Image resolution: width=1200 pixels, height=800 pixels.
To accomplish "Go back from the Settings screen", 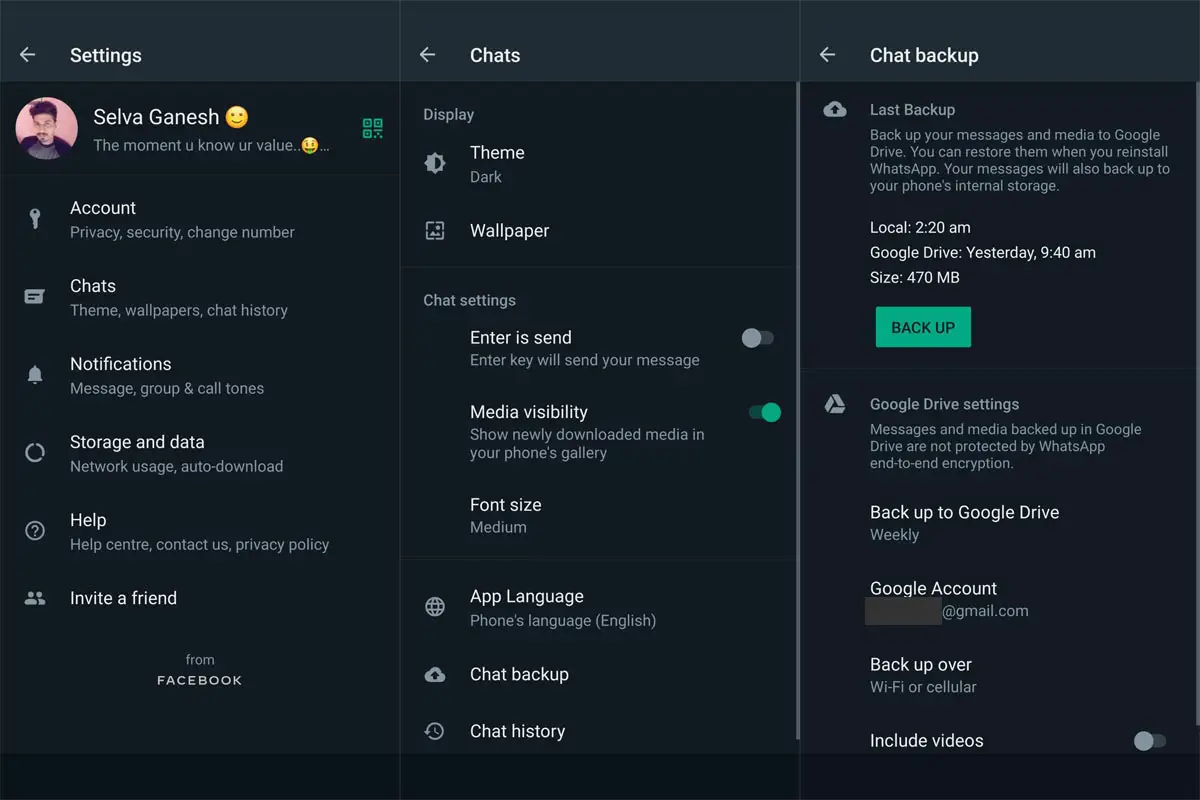I will [x=27, y=55].
